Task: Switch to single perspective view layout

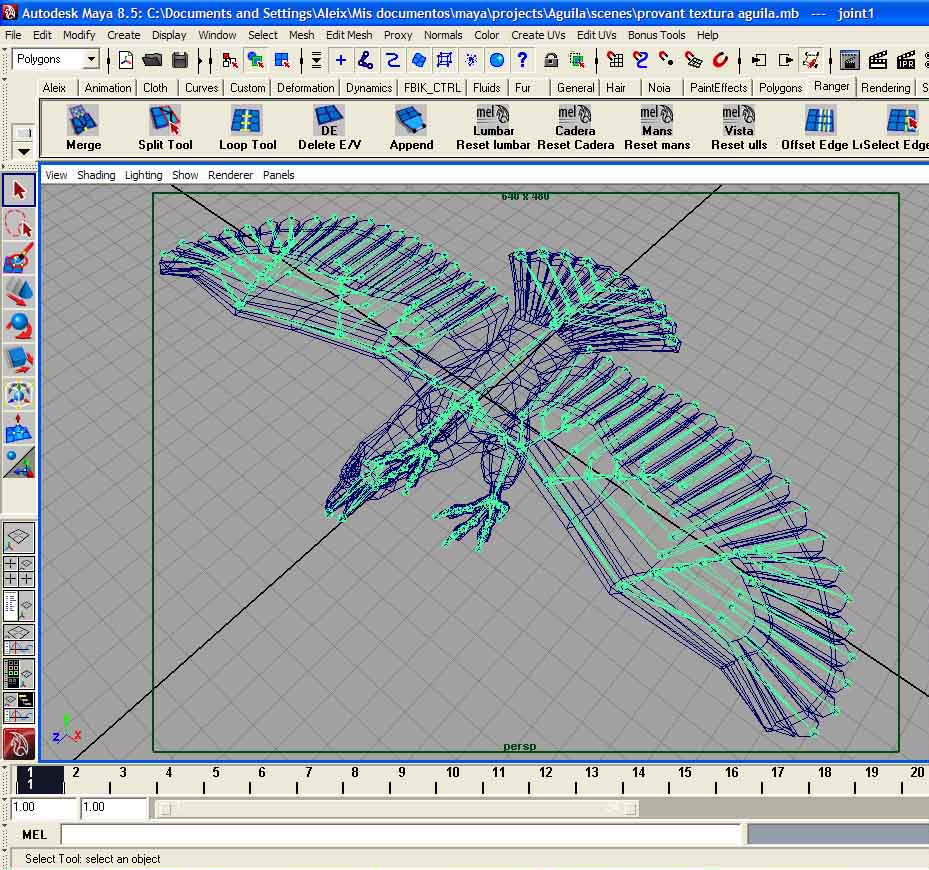Action: pos(19,538)
